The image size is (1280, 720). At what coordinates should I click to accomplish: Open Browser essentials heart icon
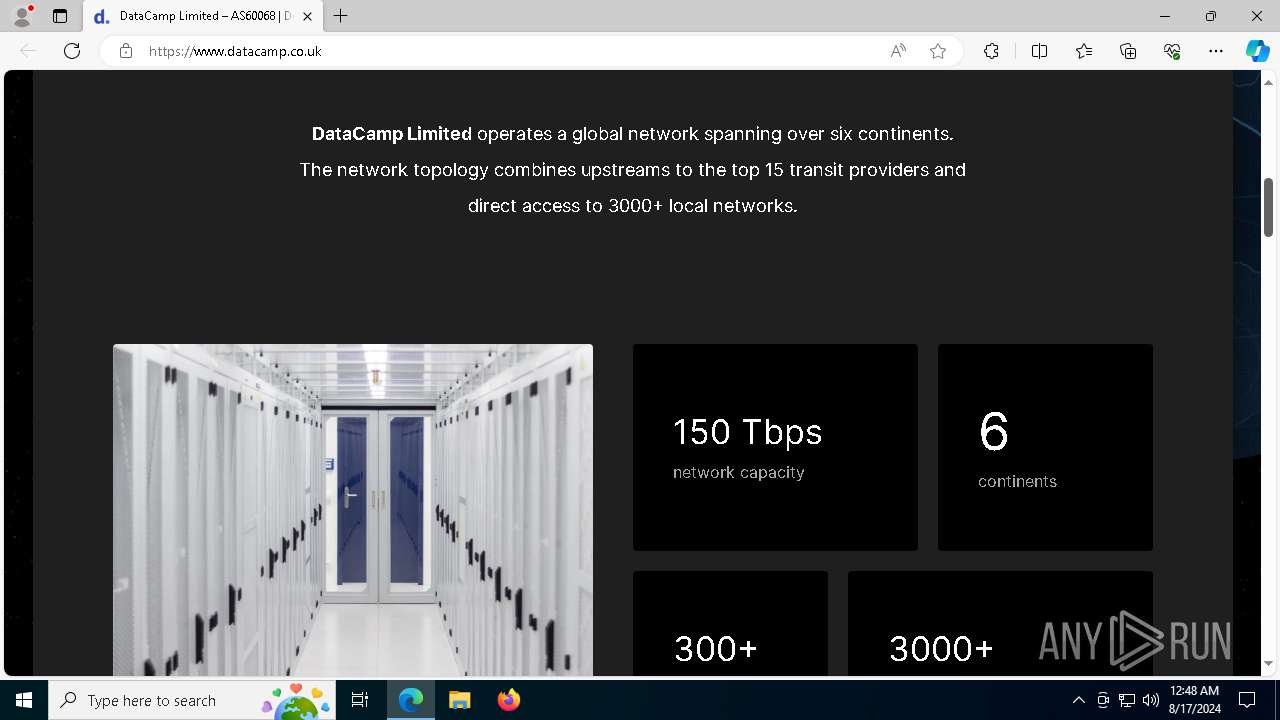click(x=1172, y=51)
